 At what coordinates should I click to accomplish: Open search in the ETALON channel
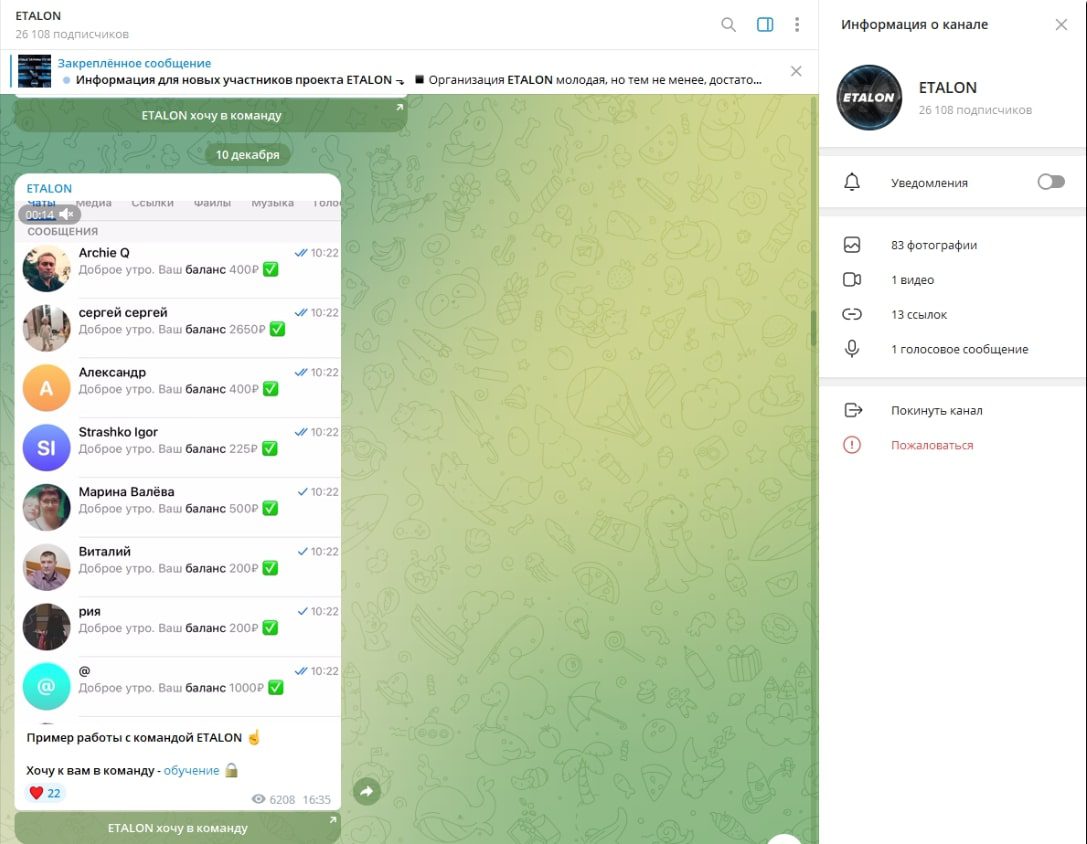[x=728, y=25]
